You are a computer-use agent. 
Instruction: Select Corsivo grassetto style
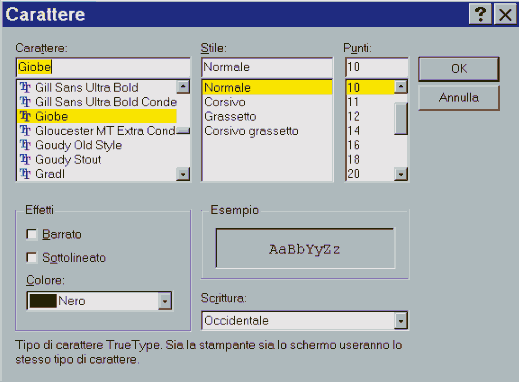[x=267, y=131]
